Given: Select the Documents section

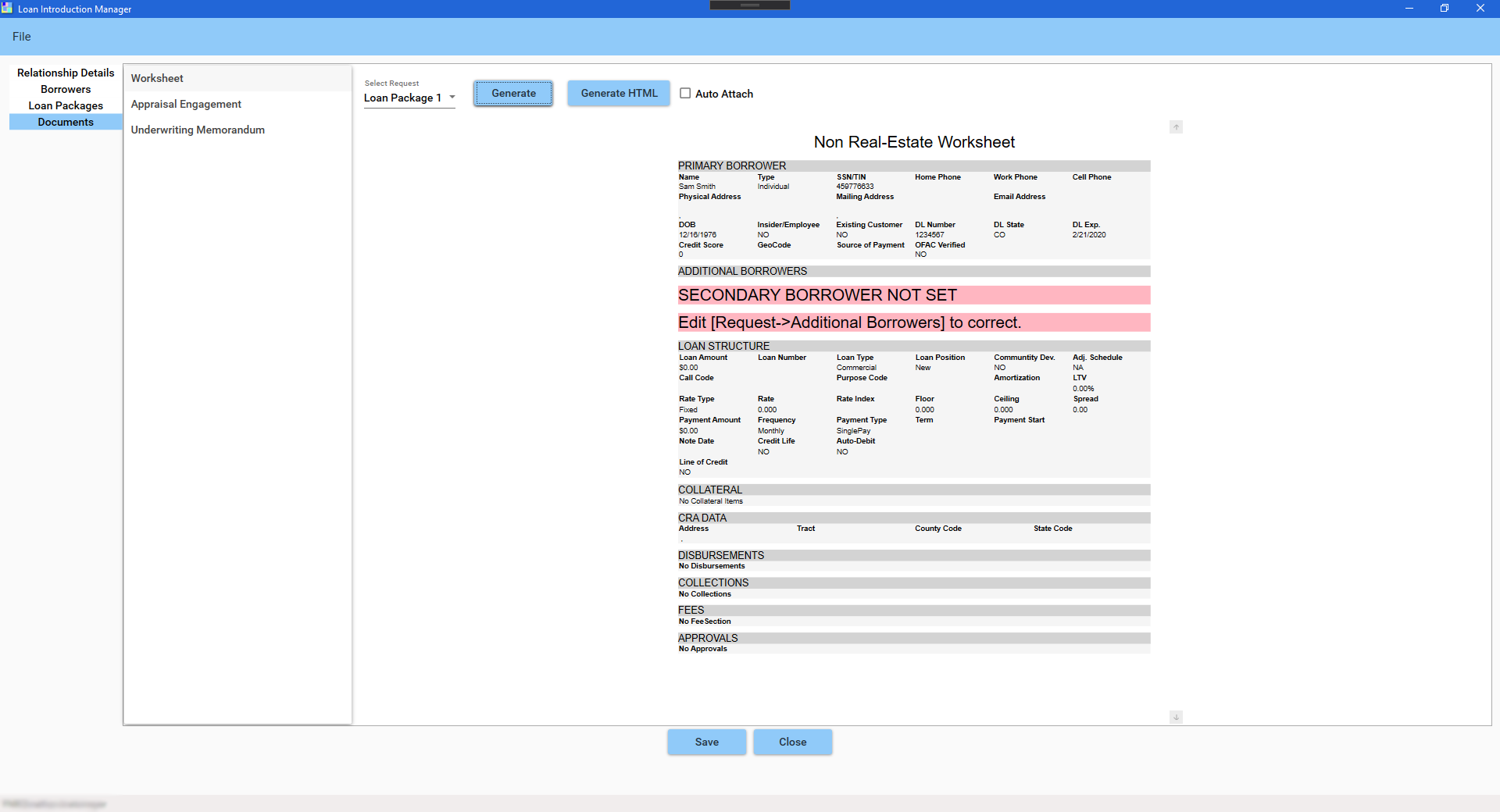Looking at the screenshot, I should (x=66, y=122).
